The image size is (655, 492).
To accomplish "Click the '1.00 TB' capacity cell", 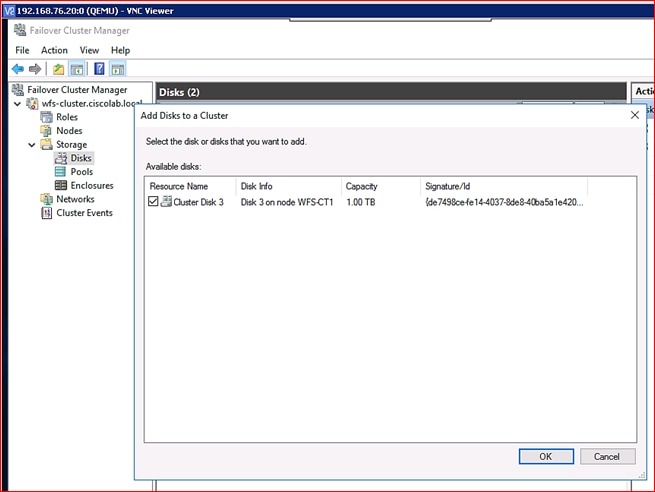I will pyautogui.click(x=361, y=202).
